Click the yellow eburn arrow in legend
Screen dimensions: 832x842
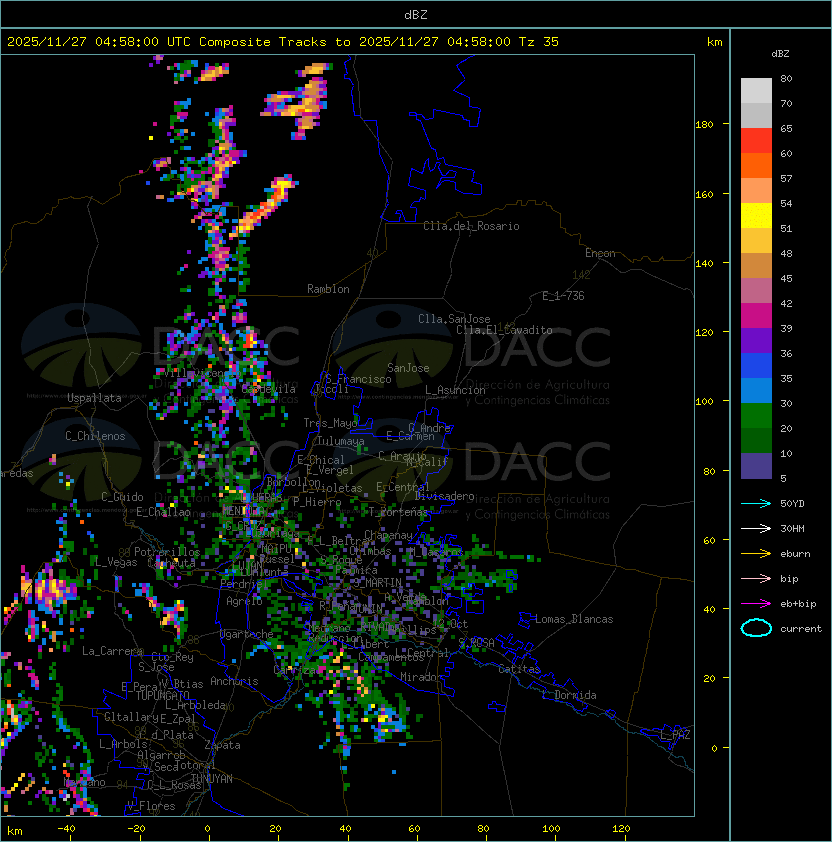(756, 554)
